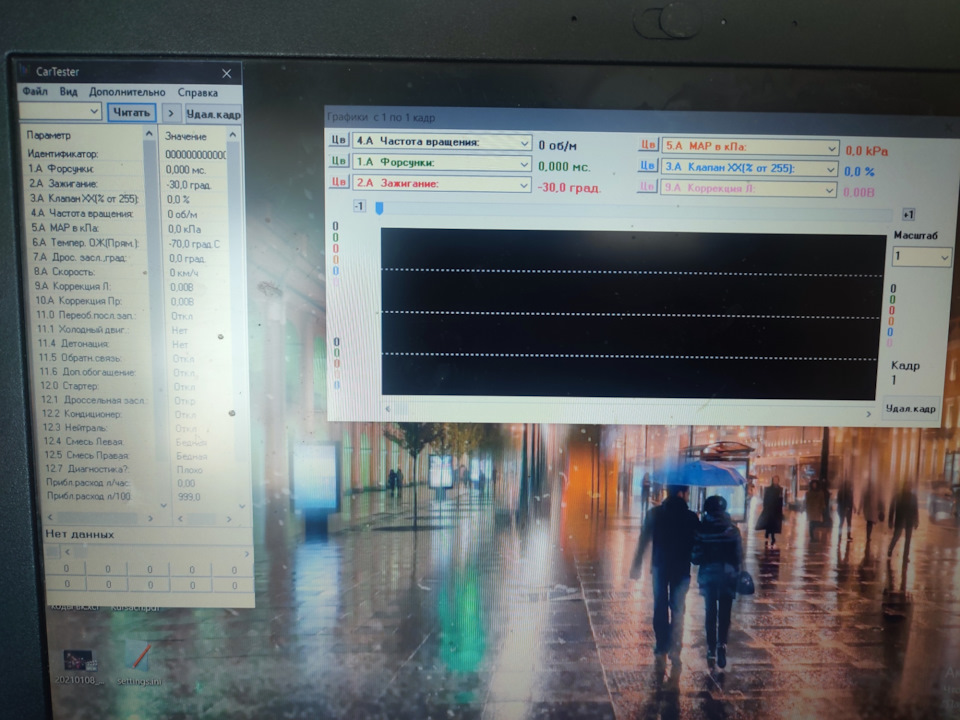Click Цв color button for MAP в кПа
960x720 pixels.
(x=648, y=144)
